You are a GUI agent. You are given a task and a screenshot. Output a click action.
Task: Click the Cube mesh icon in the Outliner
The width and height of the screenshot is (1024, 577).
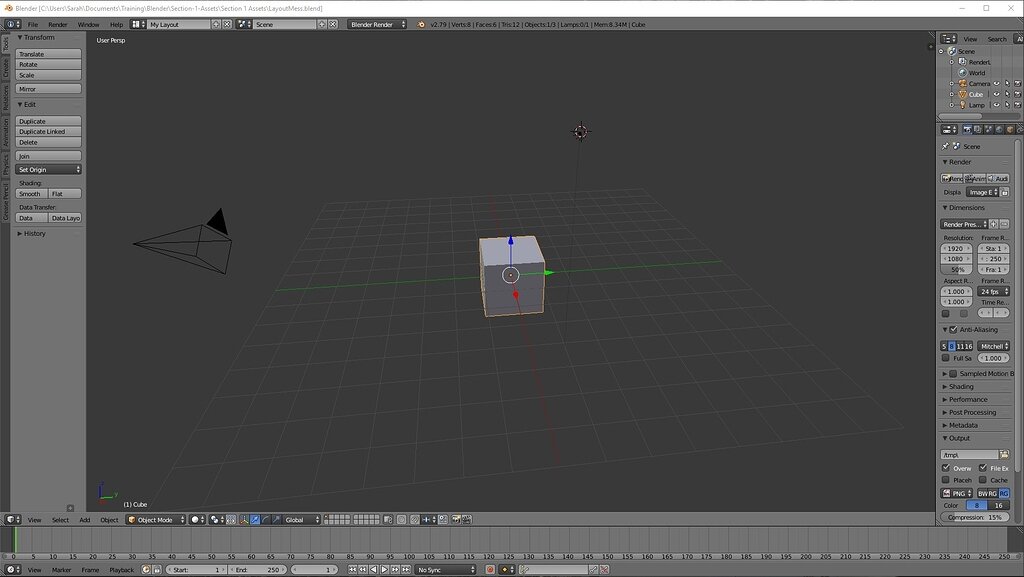(x=963, y=94)
